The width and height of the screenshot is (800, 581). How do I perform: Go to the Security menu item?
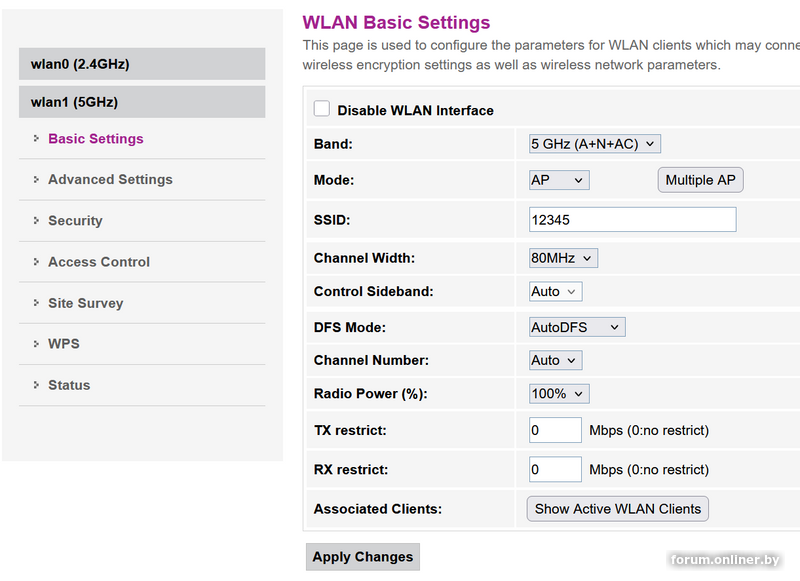click(x=75, y=221)
